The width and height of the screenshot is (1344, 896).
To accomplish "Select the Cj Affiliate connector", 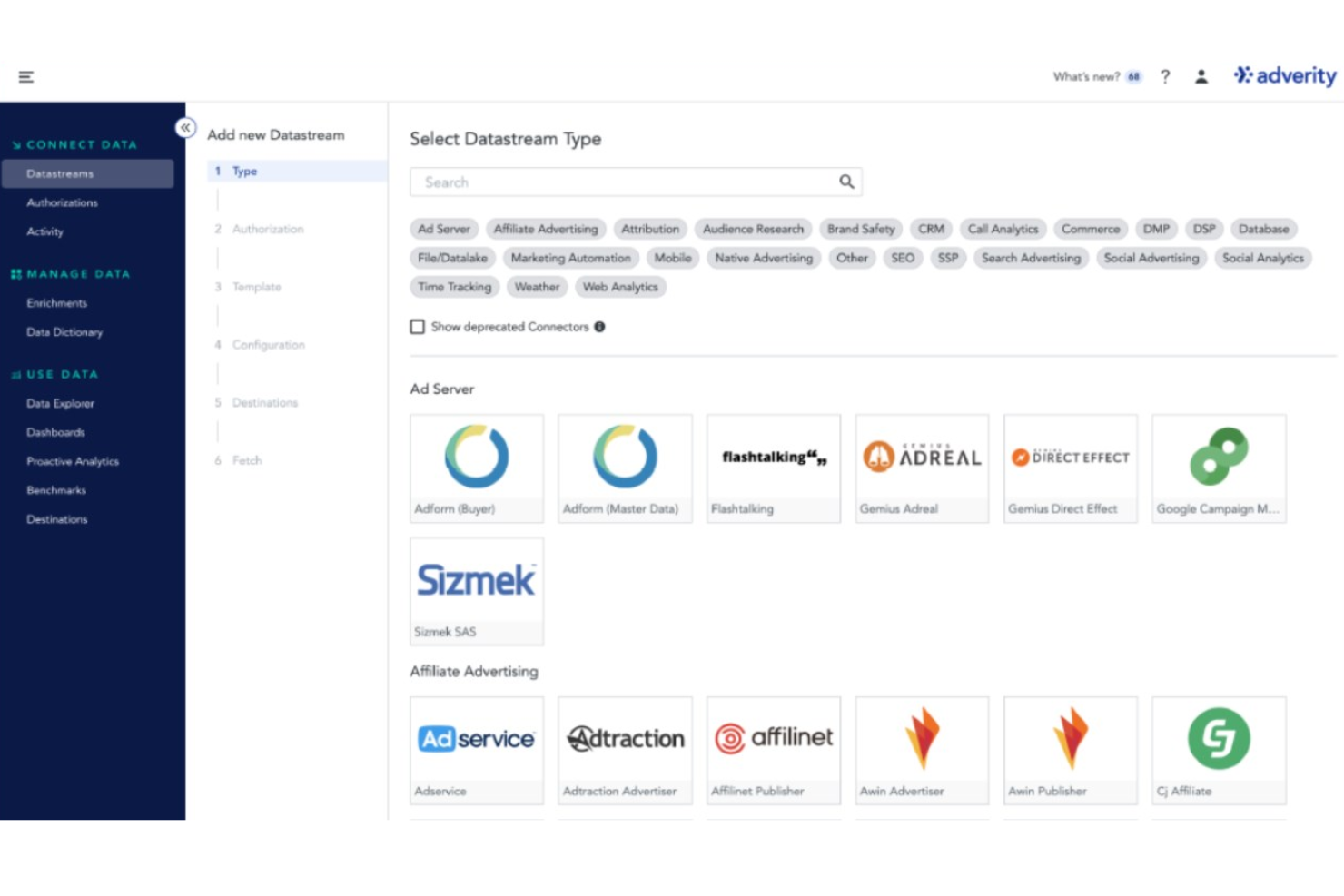I will (x=1219, y=751).
